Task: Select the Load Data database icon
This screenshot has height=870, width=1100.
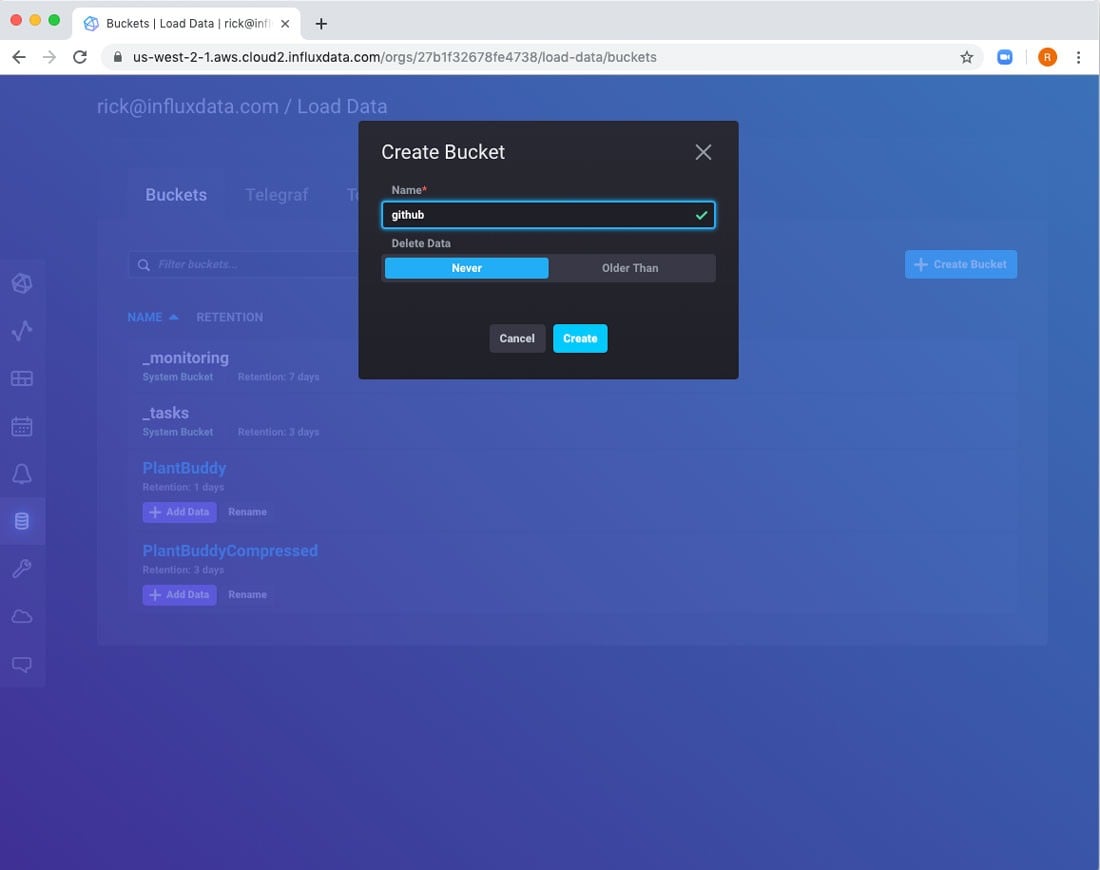Action: click(22, 521)
